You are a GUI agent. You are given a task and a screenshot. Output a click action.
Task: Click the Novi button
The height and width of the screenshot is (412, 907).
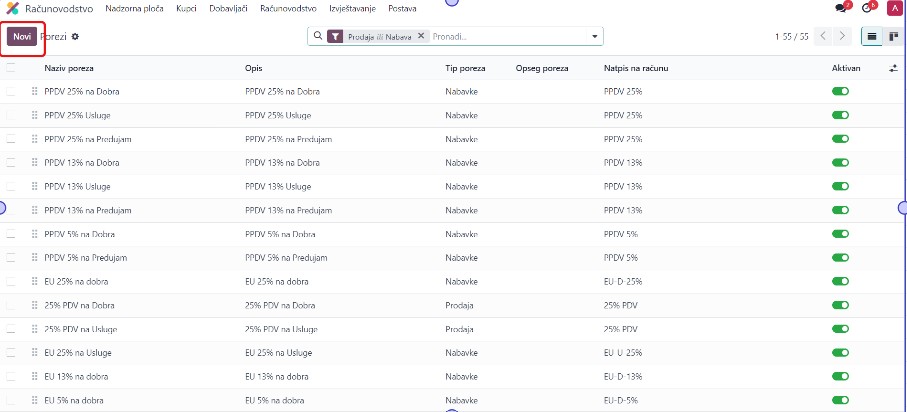tap(22, 36)
